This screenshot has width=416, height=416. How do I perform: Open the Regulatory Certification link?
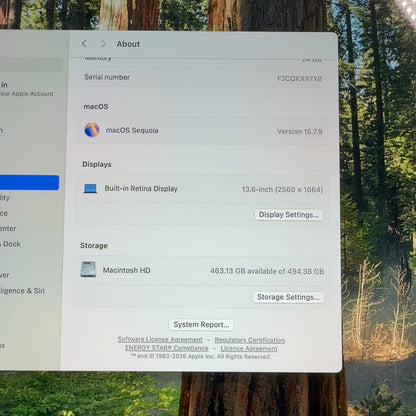[250, 340]
